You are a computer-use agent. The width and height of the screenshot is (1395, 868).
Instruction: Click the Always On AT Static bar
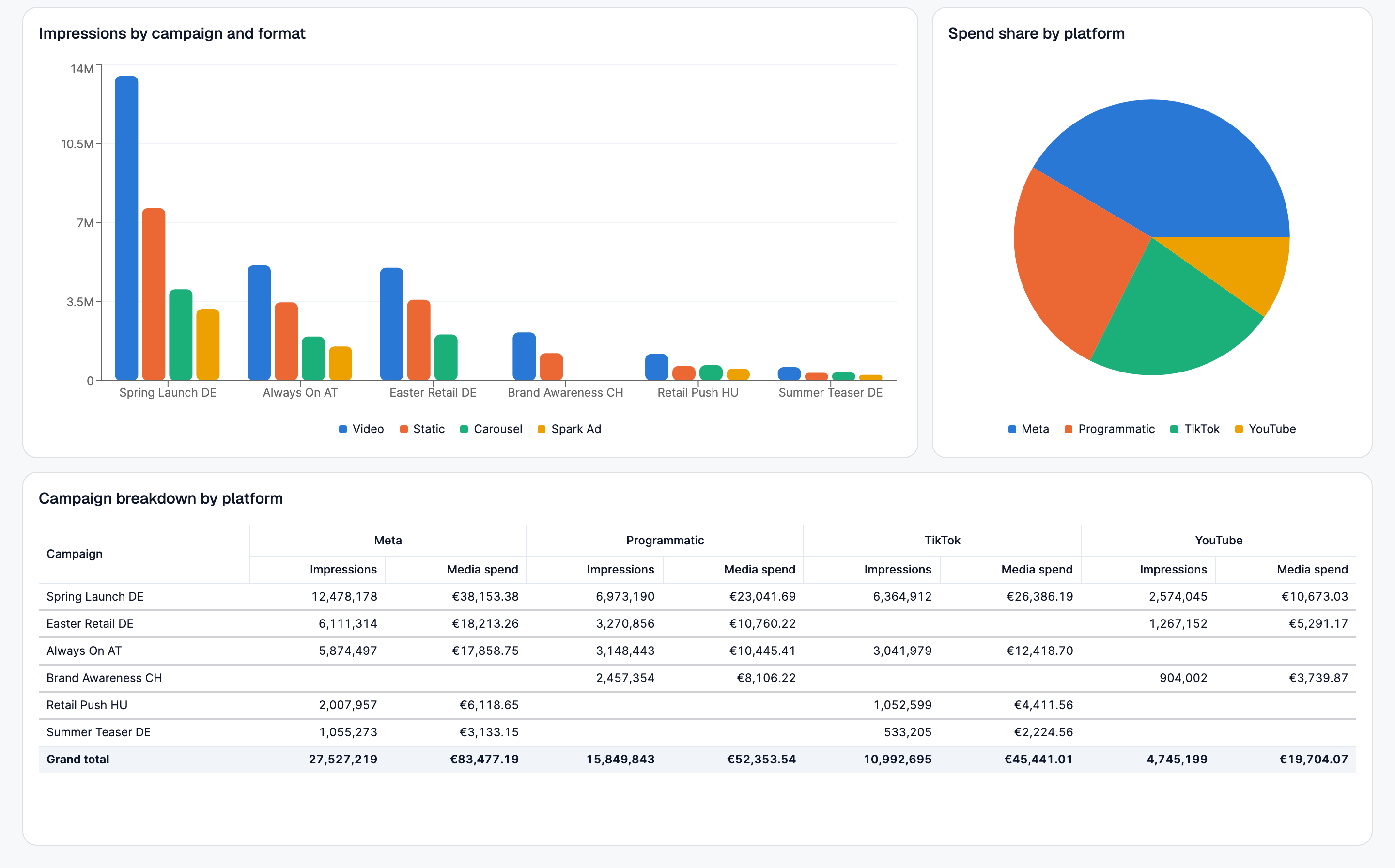(x=286, y=341)
